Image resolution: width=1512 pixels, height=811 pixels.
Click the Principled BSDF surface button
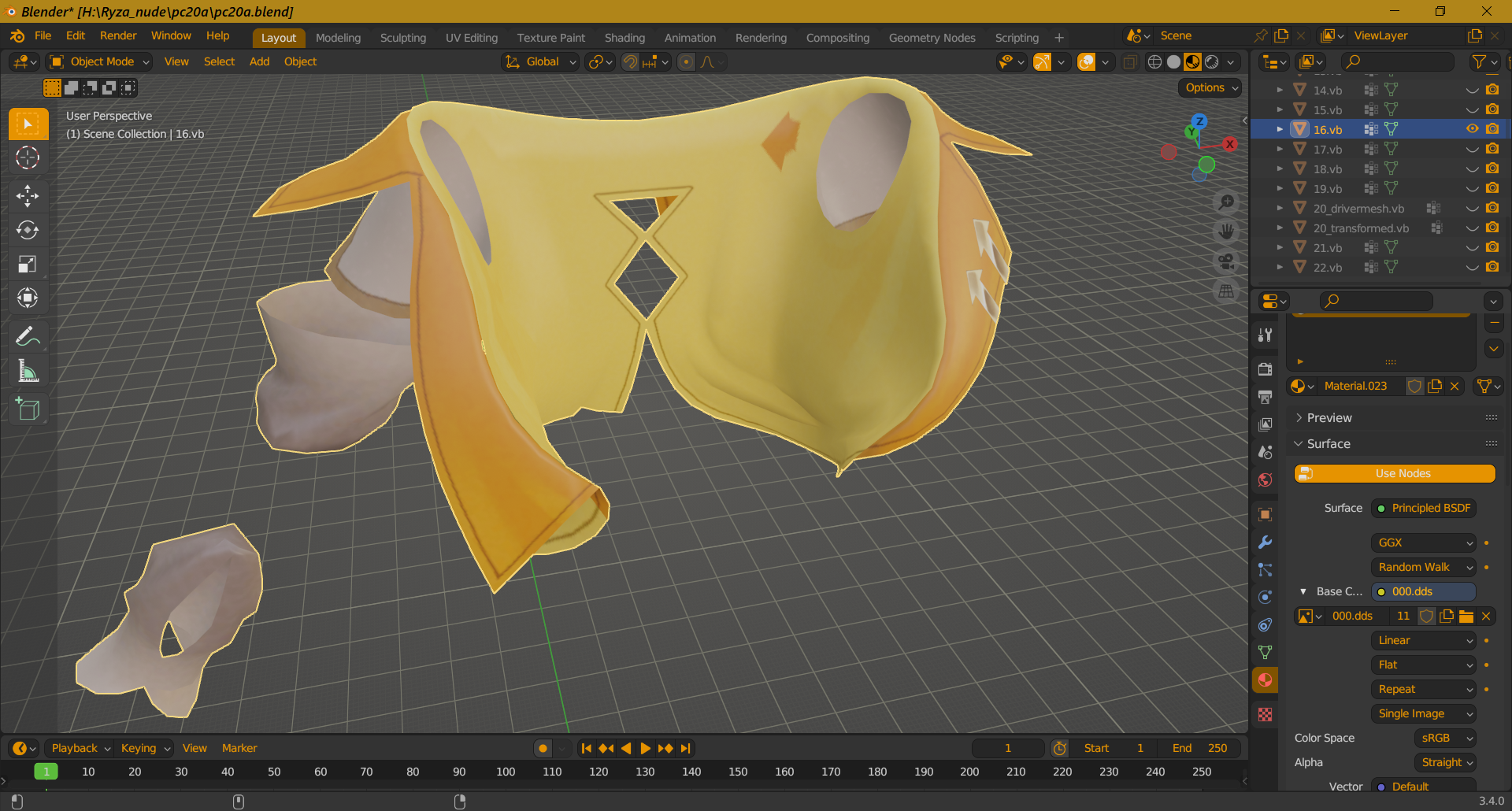(1424, 508)
